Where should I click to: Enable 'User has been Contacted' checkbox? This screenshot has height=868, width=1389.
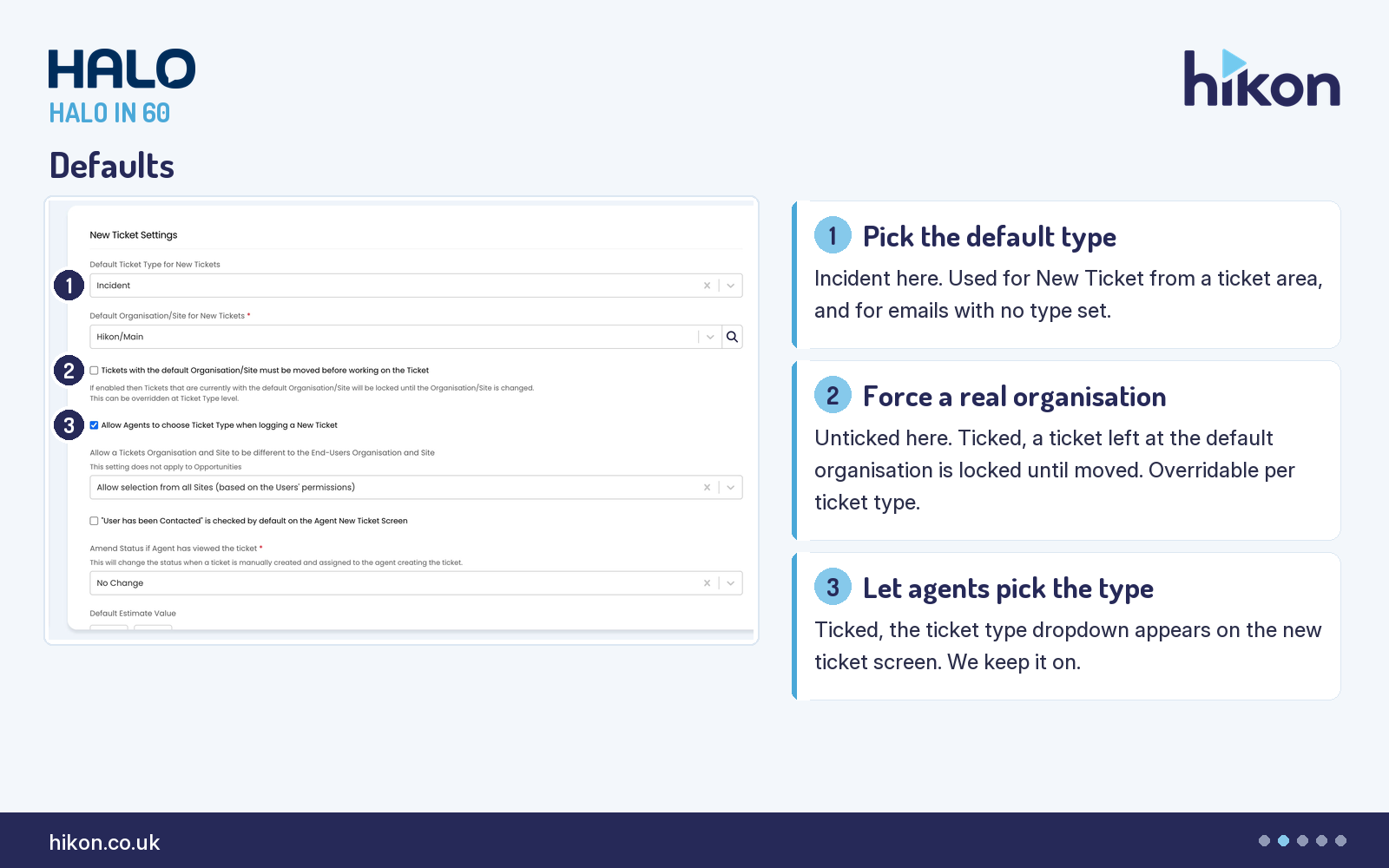(x=94, y=521)
